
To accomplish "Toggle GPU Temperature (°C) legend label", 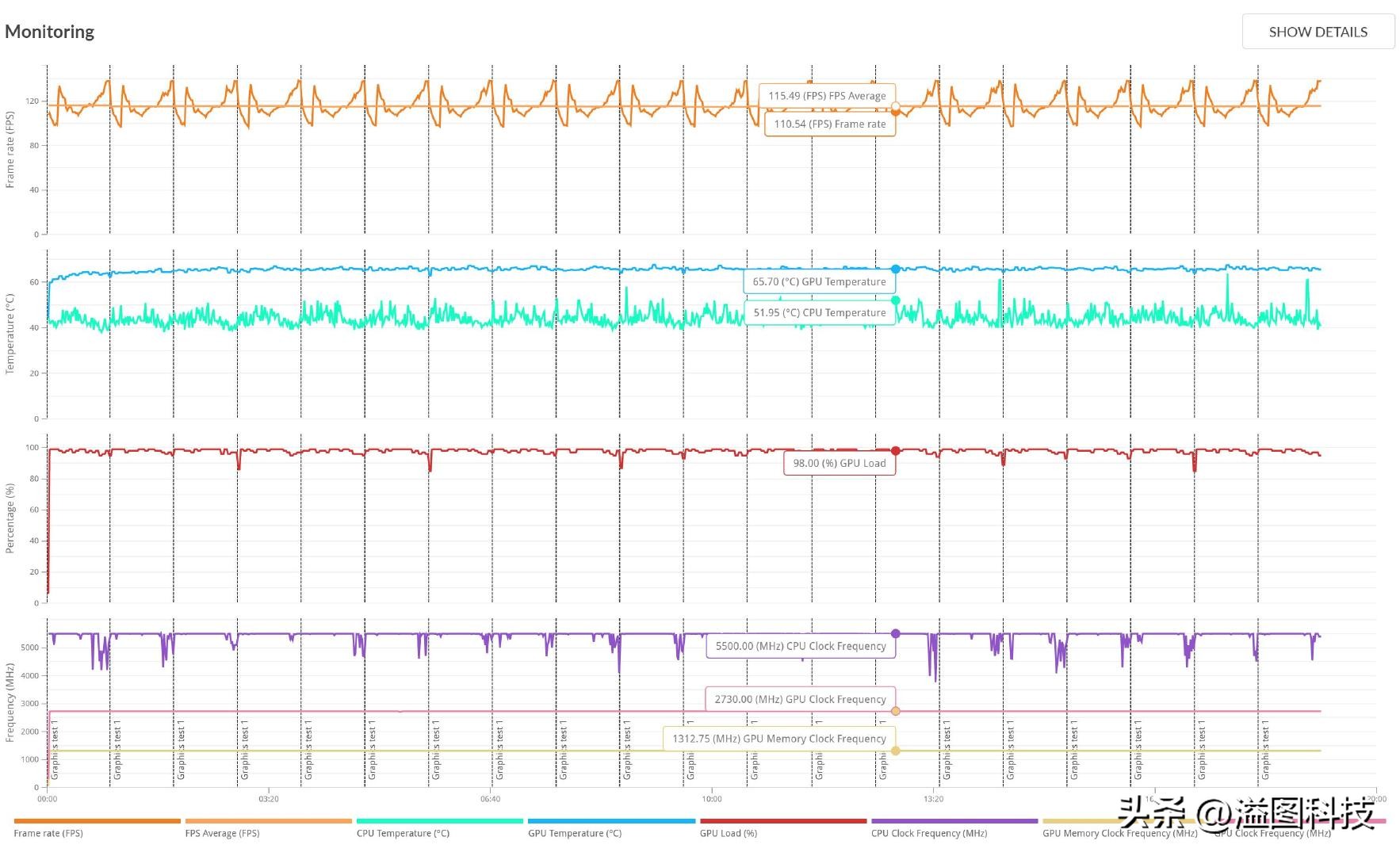I will click(x=575, y=833).
